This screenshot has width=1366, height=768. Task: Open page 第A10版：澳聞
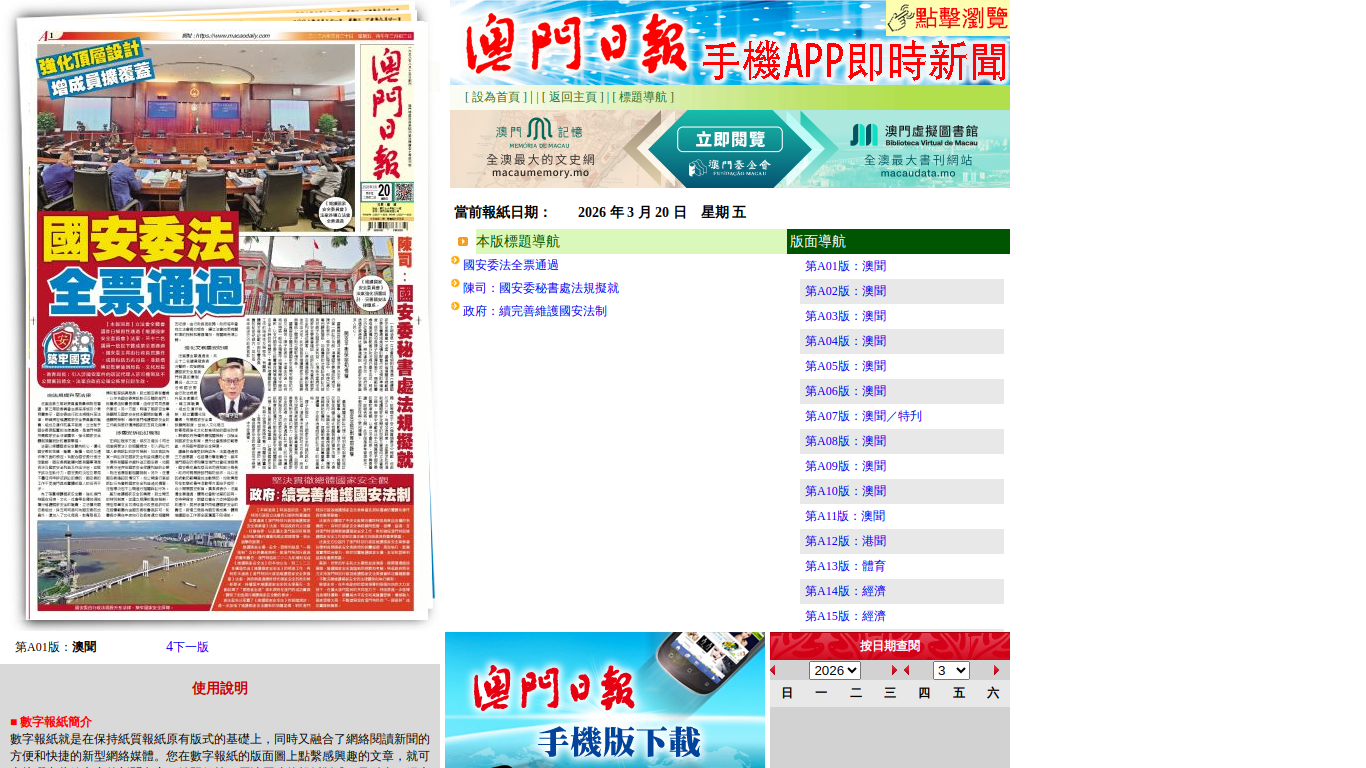(x=845, y=491)
